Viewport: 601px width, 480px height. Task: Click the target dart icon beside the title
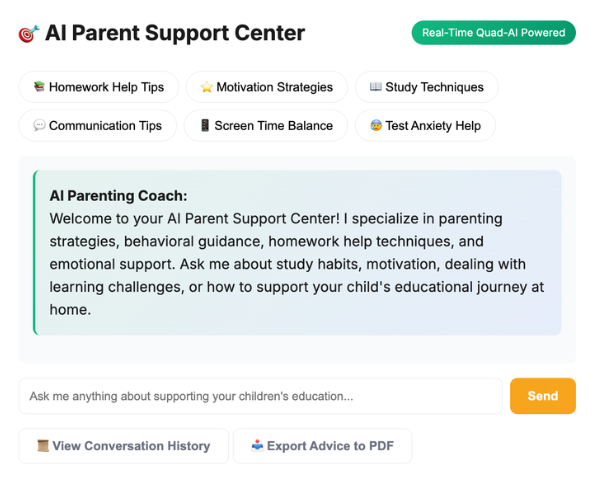pos(28,34)
